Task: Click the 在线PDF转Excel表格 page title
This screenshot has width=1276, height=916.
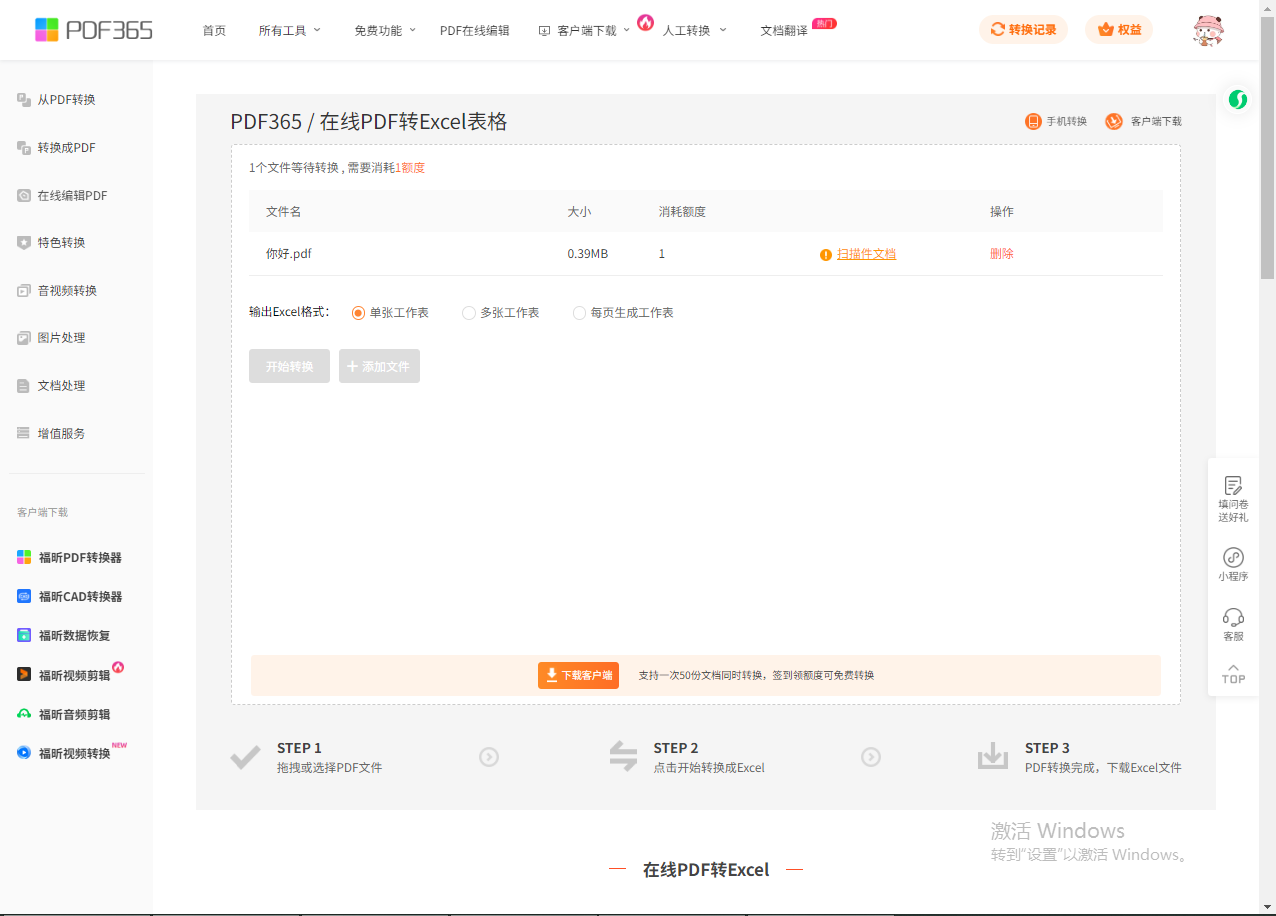Action: click(x=413, y=122)
